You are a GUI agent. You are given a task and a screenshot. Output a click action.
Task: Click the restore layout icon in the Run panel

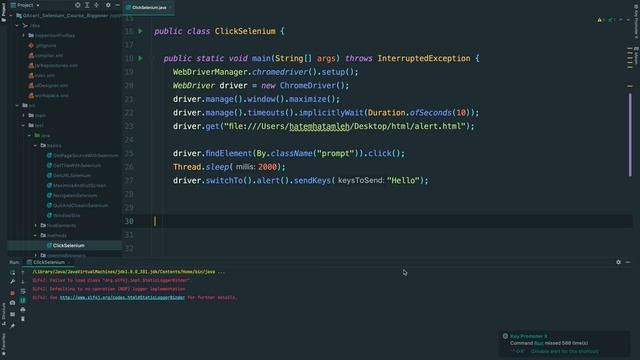click(x=13, y=314)
